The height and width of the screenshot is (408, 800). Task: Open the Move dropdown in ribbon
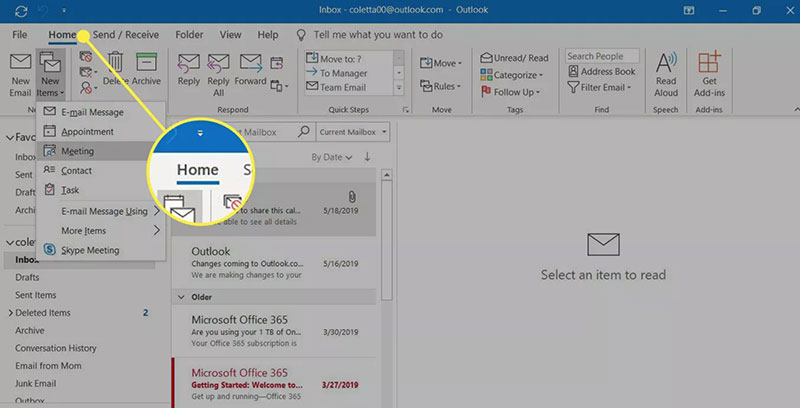(441, 63)
